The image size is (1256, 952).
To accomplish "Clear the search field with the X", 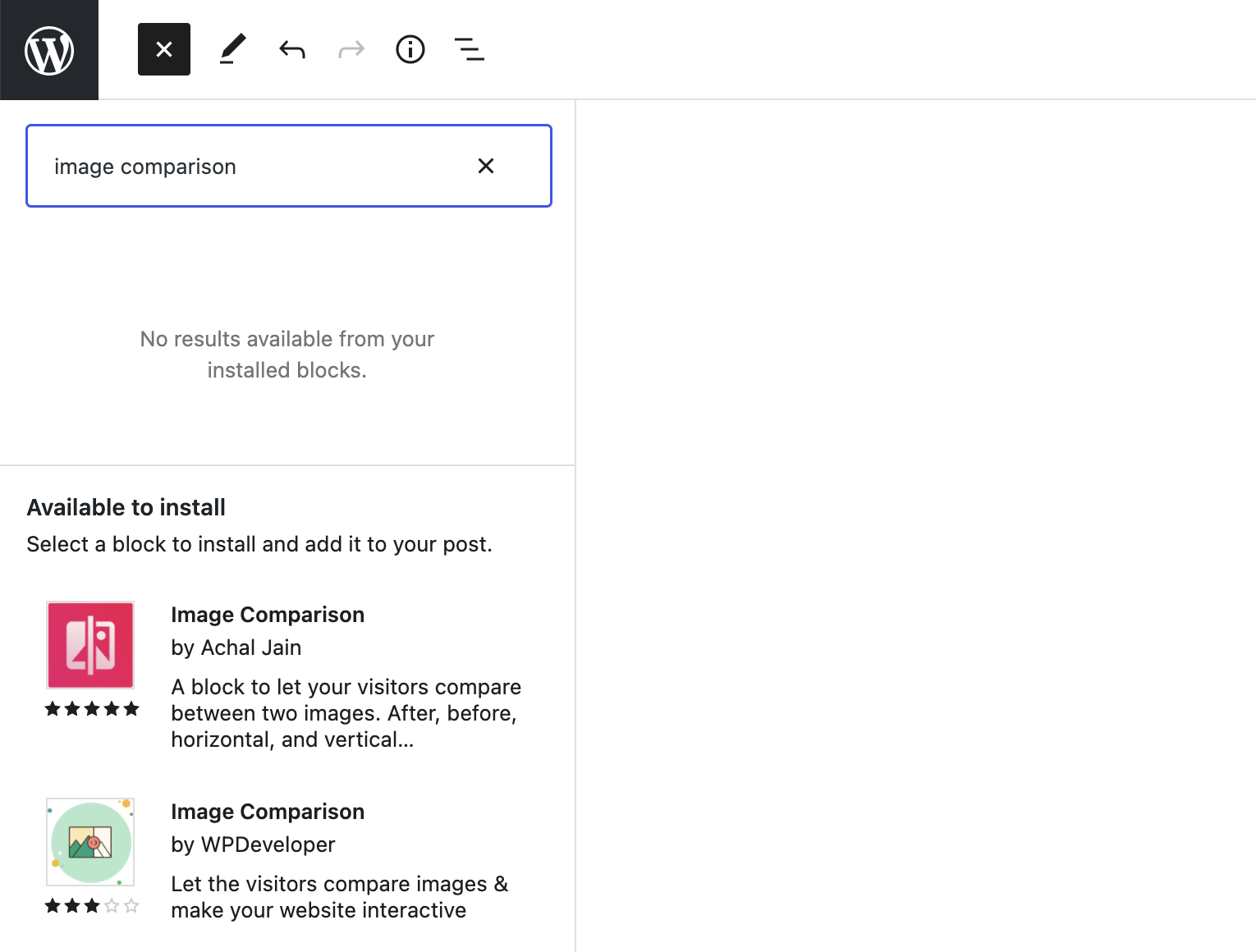I will coord(486,166).
